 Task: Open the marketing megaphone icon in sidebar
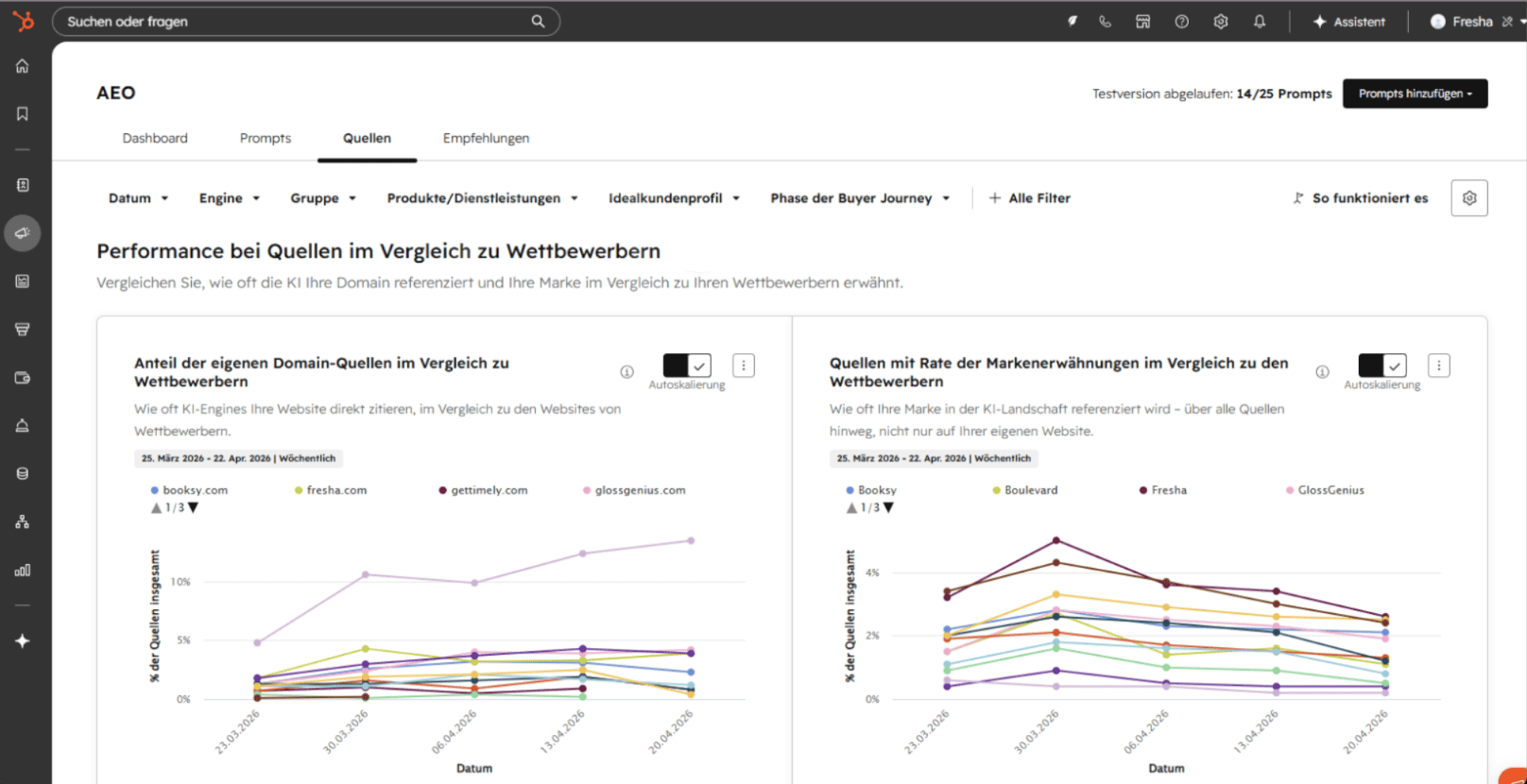click(22, 232)
